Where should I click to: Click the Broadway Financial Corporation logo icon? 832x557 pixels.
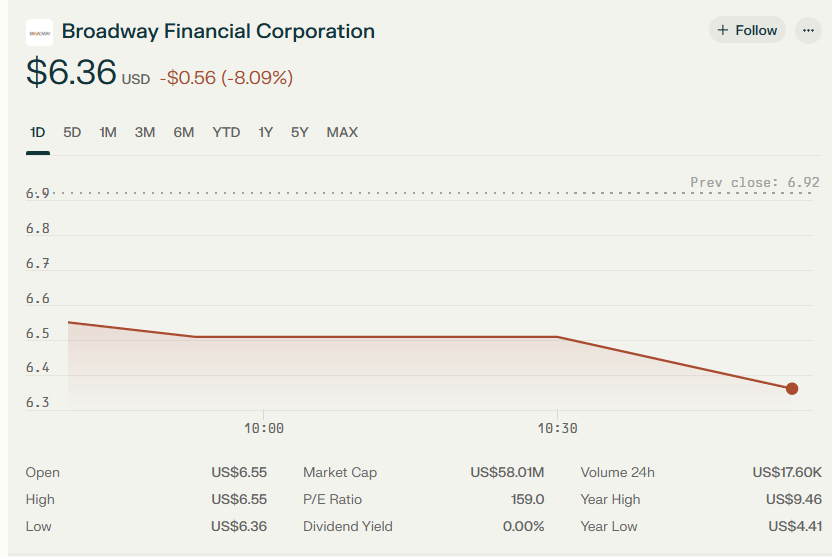(39, 32)
